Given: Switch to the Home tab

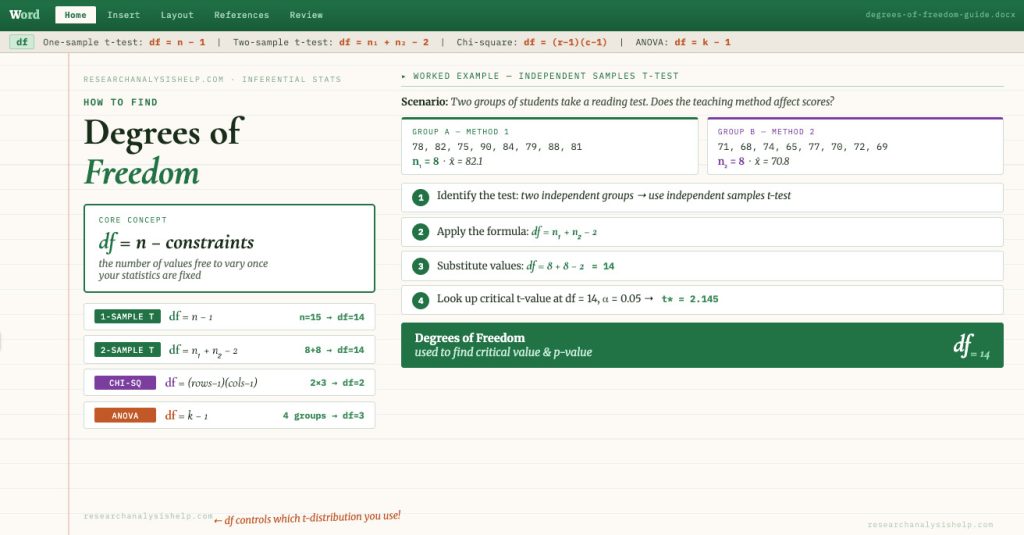Looking at the screenshot, I should pyautogui.click(x=75, y=15).
